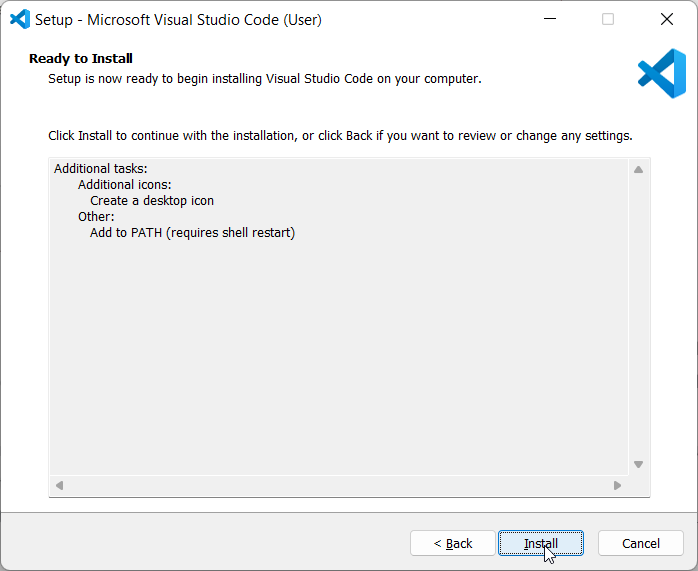Screen dimensions: 698x571
Task: Cancel the Visual Studio Code setup
Action: pos(641,543)
